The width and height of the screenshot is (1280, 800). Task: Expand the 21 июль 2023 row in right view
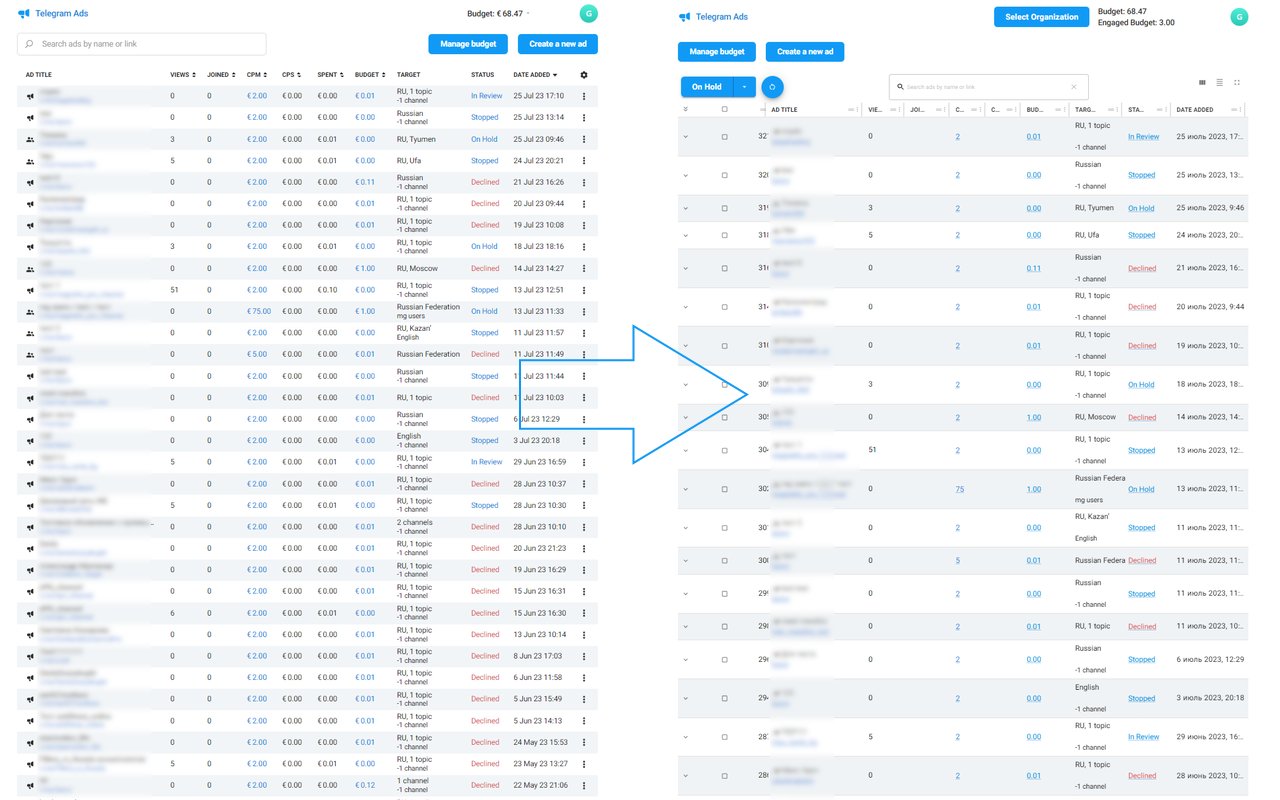[x=686, y=268]
